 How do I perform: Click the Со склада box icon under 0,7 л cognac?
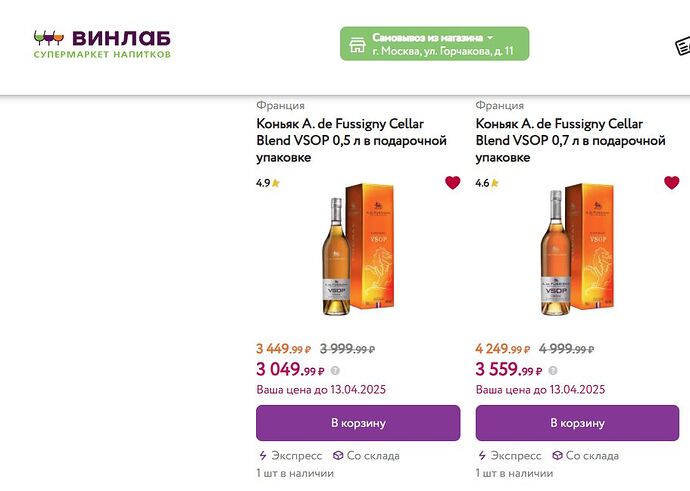point(552,456)
